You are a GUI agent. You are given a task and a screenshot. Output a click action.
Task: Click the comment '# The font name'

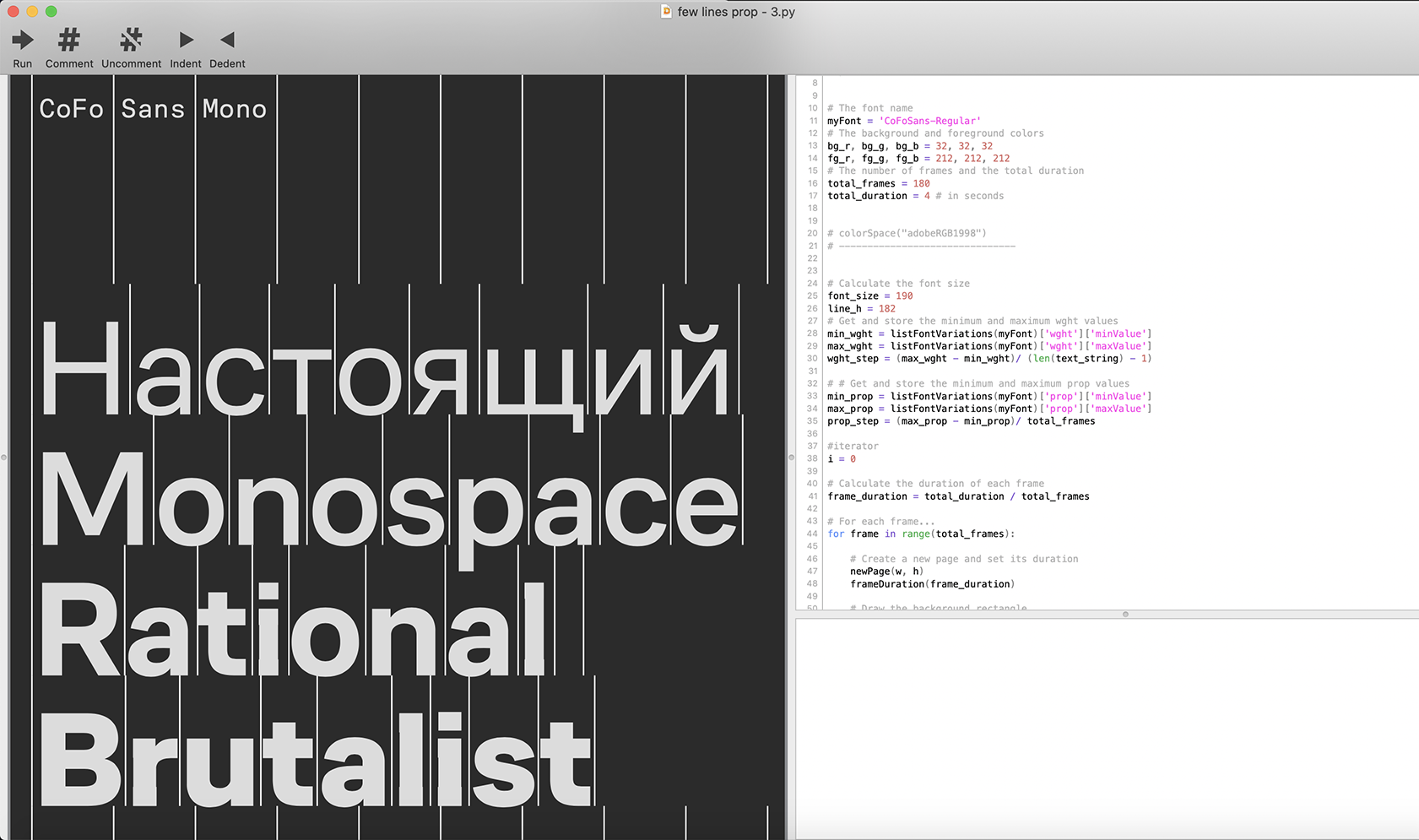[870, 108]
